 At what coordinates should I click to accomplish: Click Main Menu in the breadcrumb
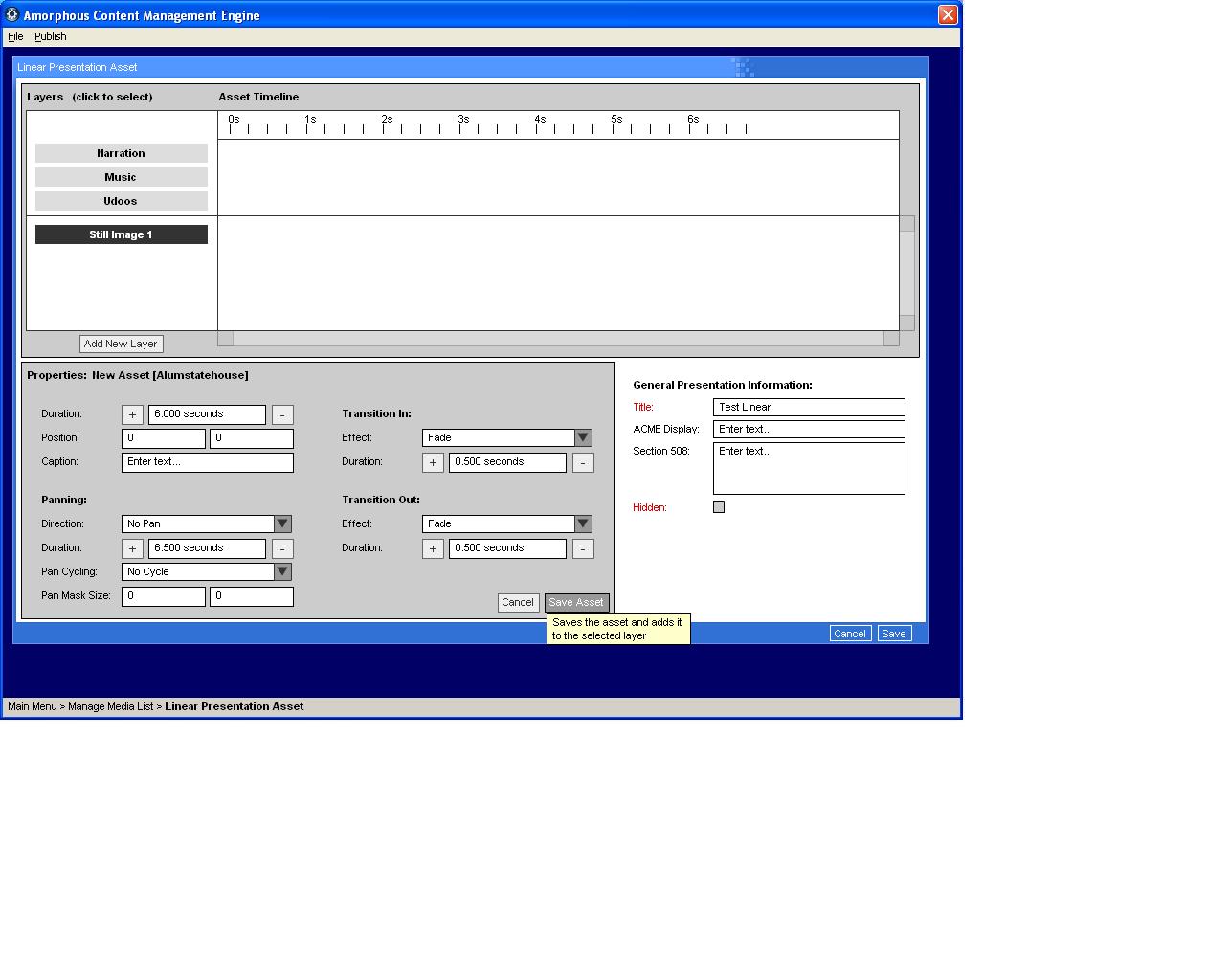33,706
